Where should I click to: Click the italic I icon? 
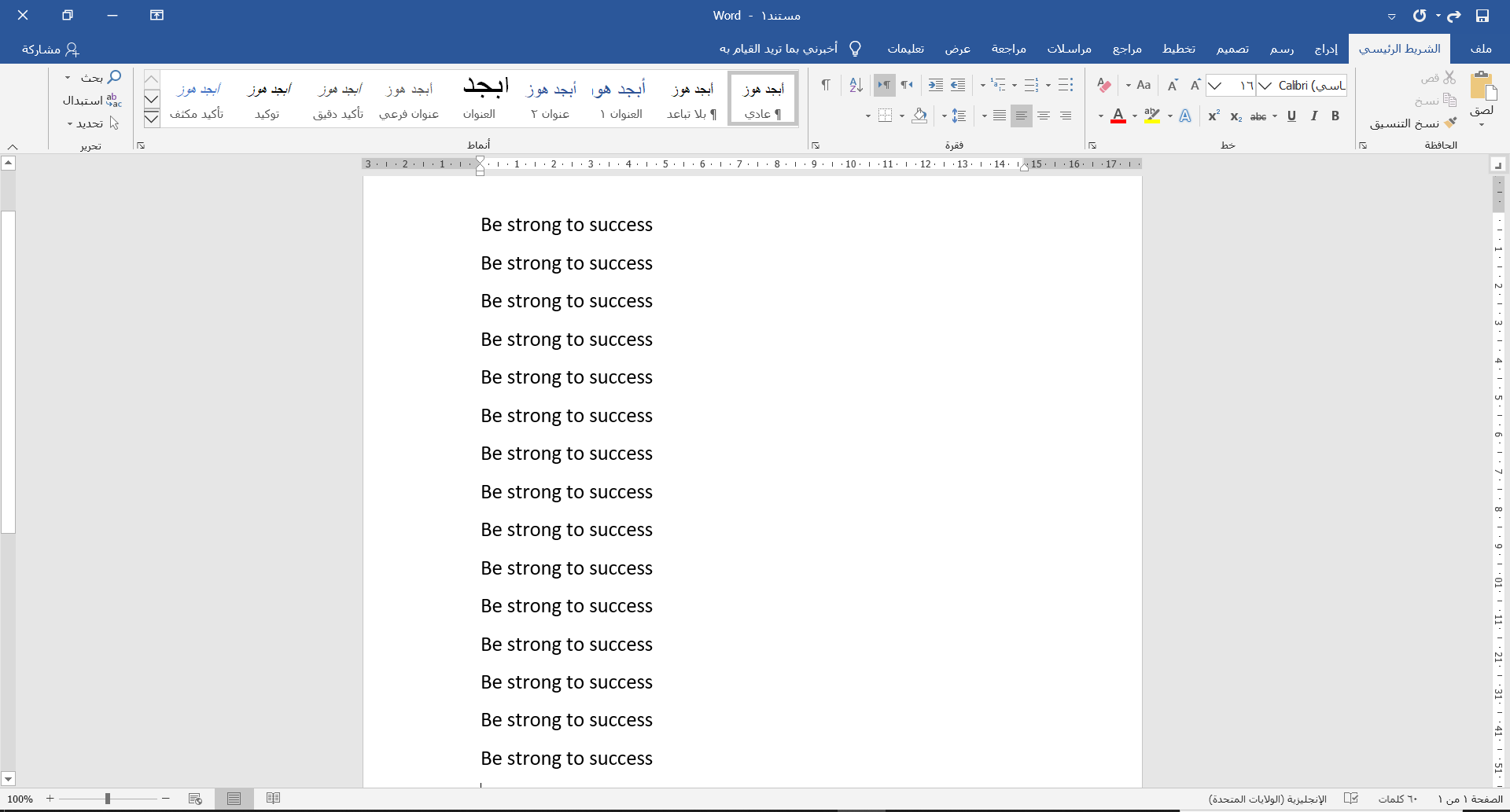coord(1313,116)
